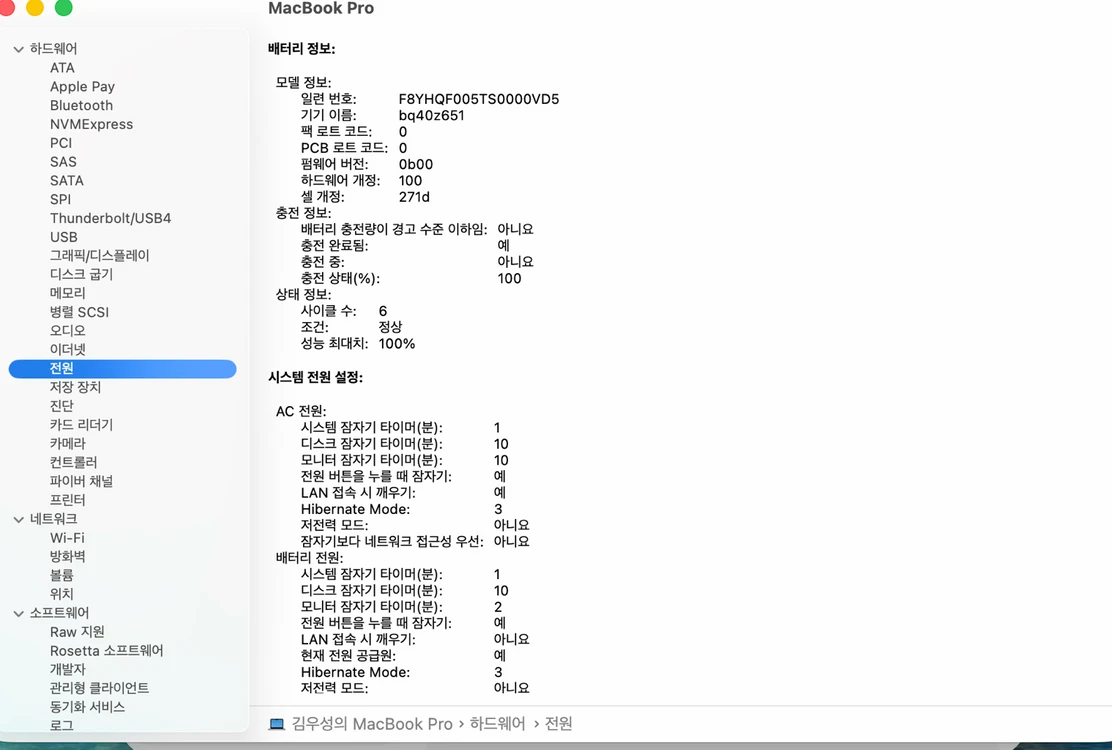Select 동기화 서비스 in sidebar
This screenshot has width=1112, height=750.
point(87,707)
